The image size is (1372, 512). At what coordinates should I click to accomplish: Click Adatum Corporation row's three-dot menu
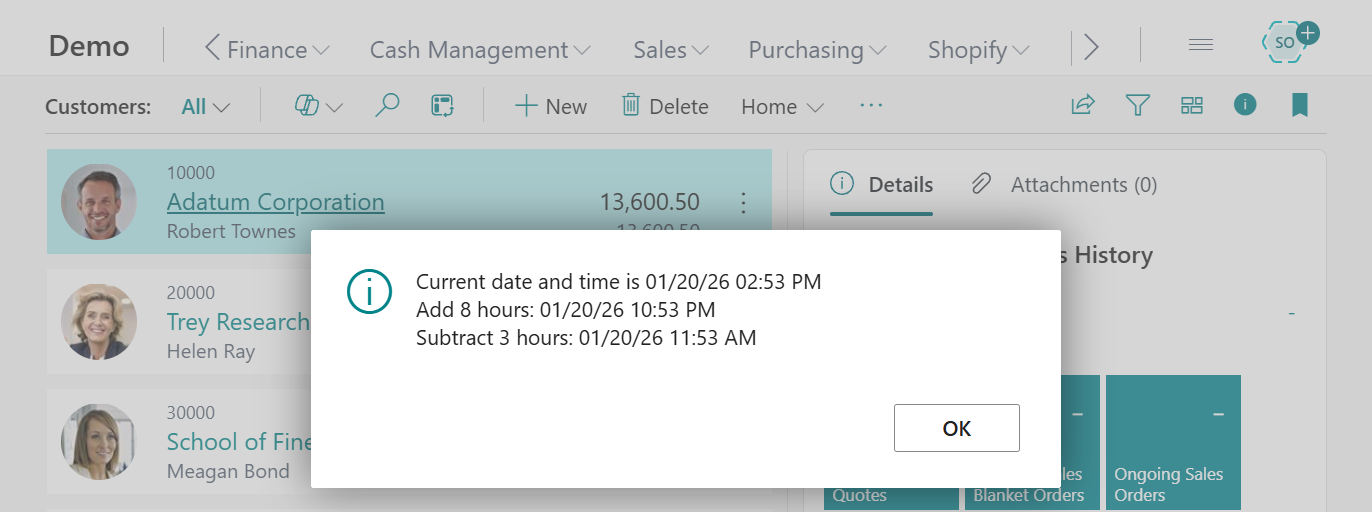pyautogui.click(x=743, y=203)
